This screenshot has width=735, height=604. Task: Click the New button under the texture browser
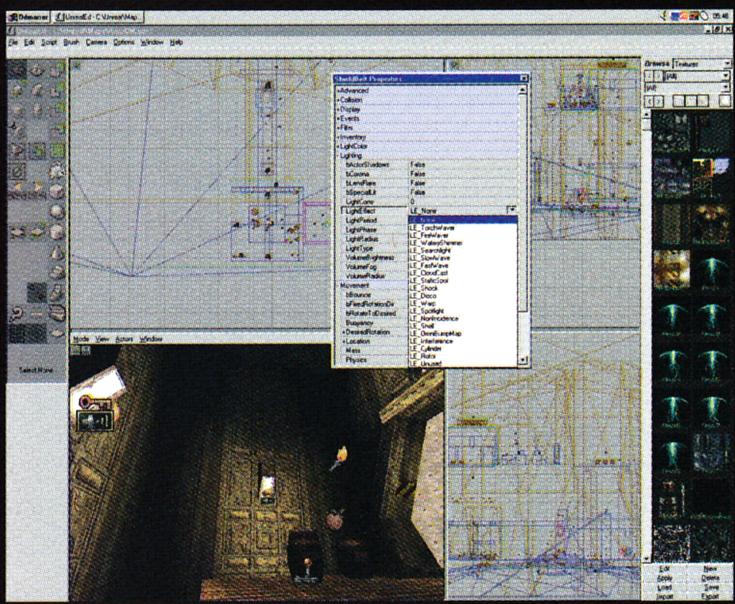tap(710, 569)
